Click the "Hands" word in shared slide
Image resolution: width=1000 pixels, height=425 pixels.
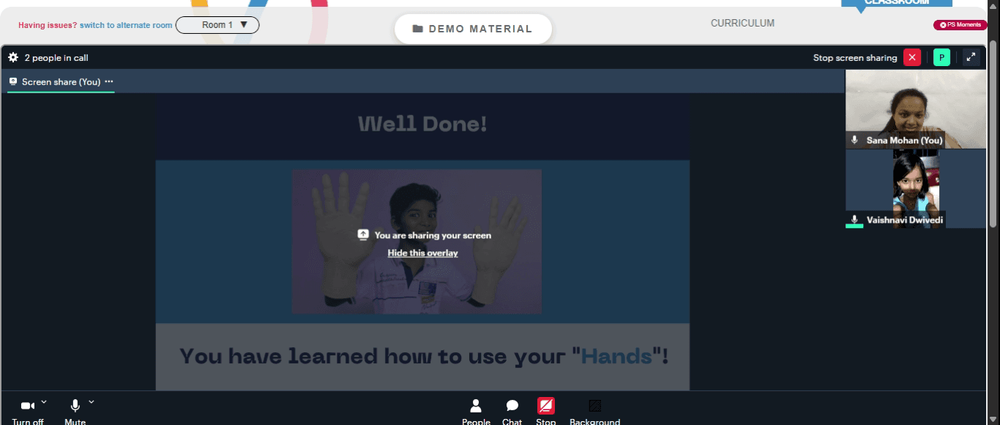tap(617, 355)
